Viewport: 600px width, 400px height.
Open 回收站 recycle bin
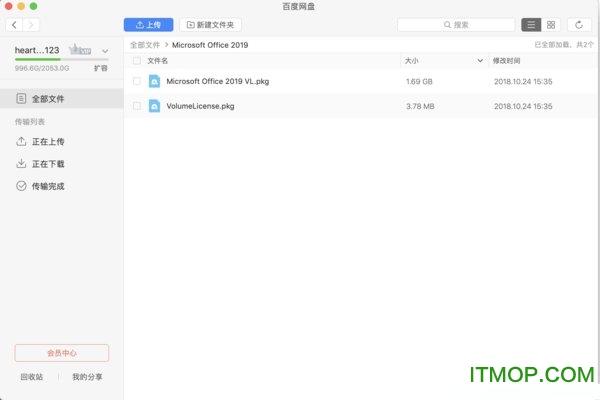(x=32, y=377)
